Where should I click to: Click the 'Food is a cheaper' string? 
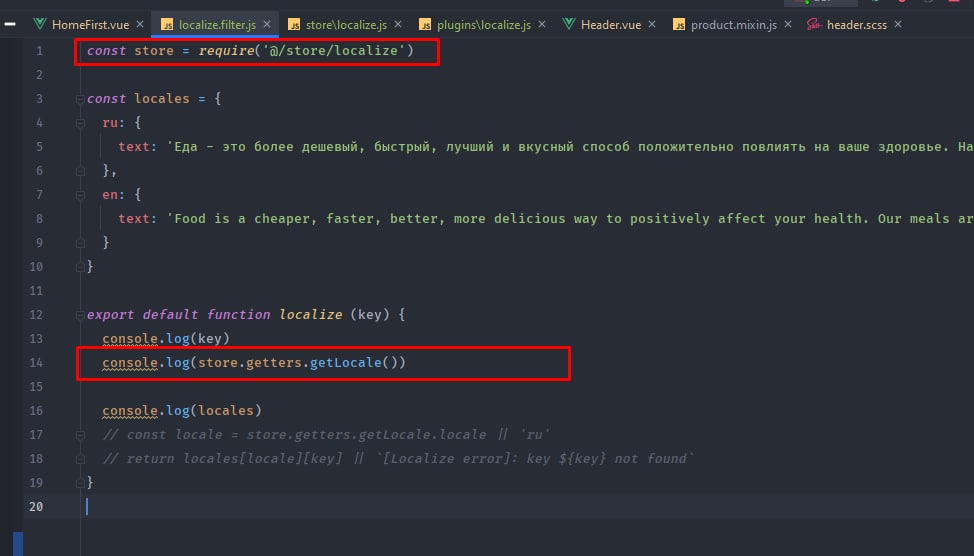pyautogui.click(x=570, y=219)
